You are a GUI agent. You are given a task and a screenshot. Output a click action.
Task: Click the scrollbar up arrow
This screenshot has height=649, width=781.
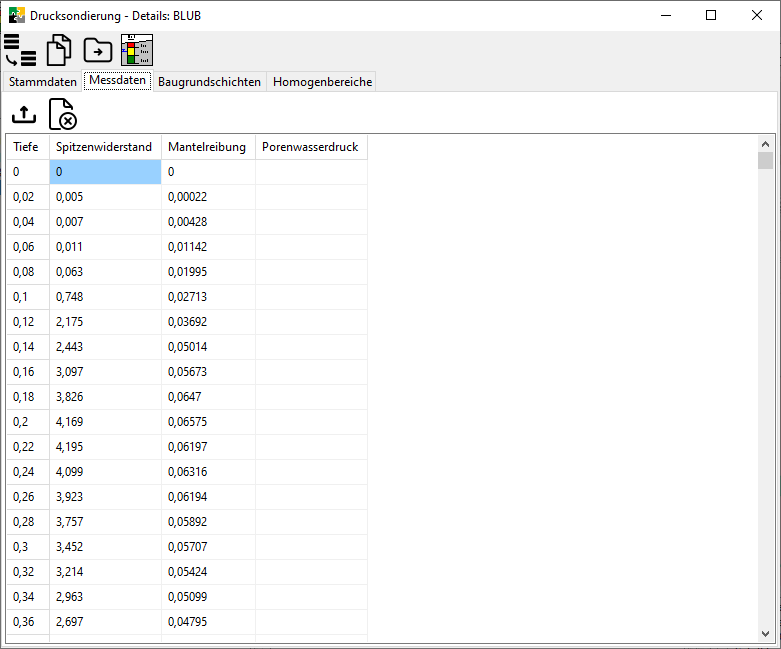click(765, 143)
